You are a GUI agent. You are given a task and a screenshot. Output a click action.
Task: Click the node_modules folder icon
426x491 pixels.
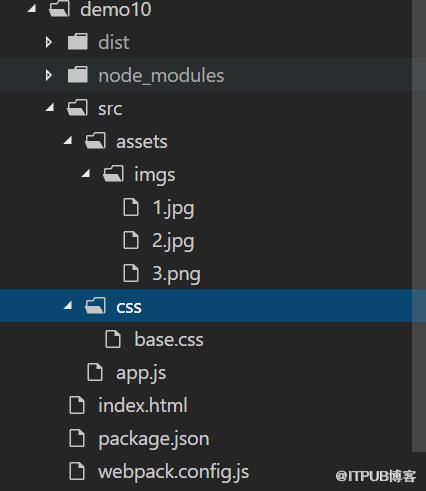[x=78, y=75]
